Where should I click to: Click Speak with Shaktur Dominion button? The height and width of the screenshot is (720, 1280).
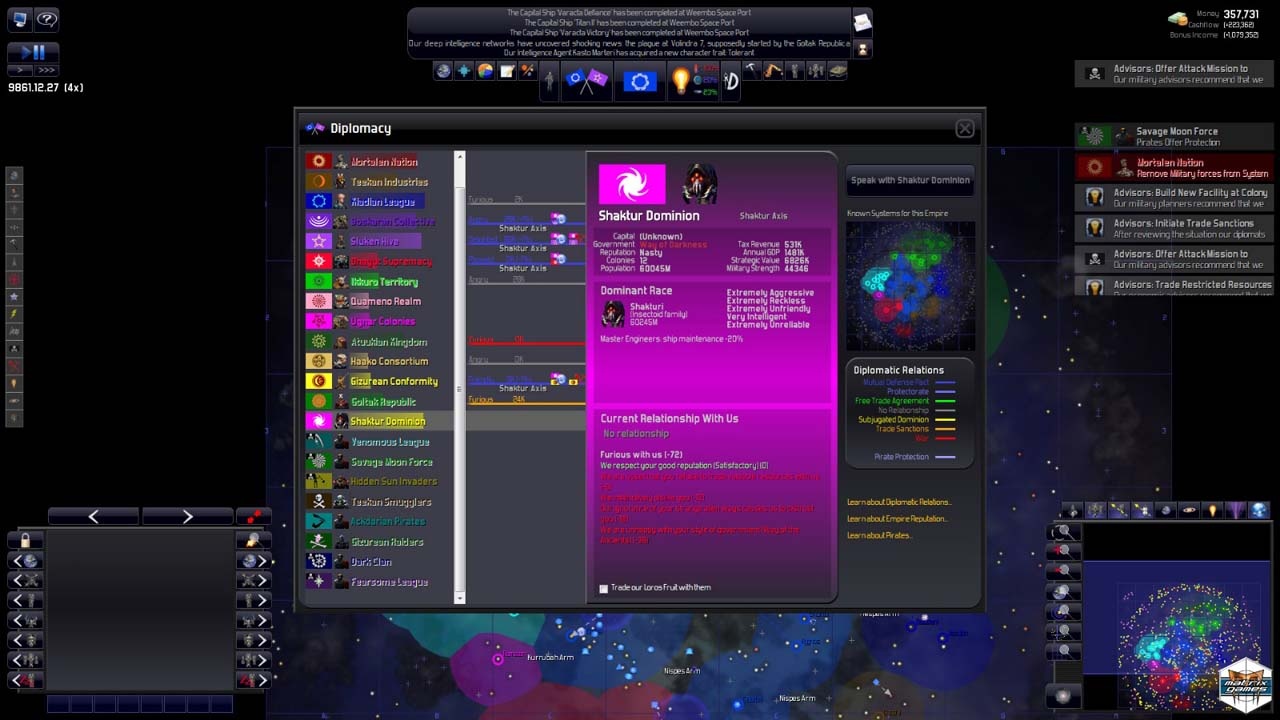(909, 181)
